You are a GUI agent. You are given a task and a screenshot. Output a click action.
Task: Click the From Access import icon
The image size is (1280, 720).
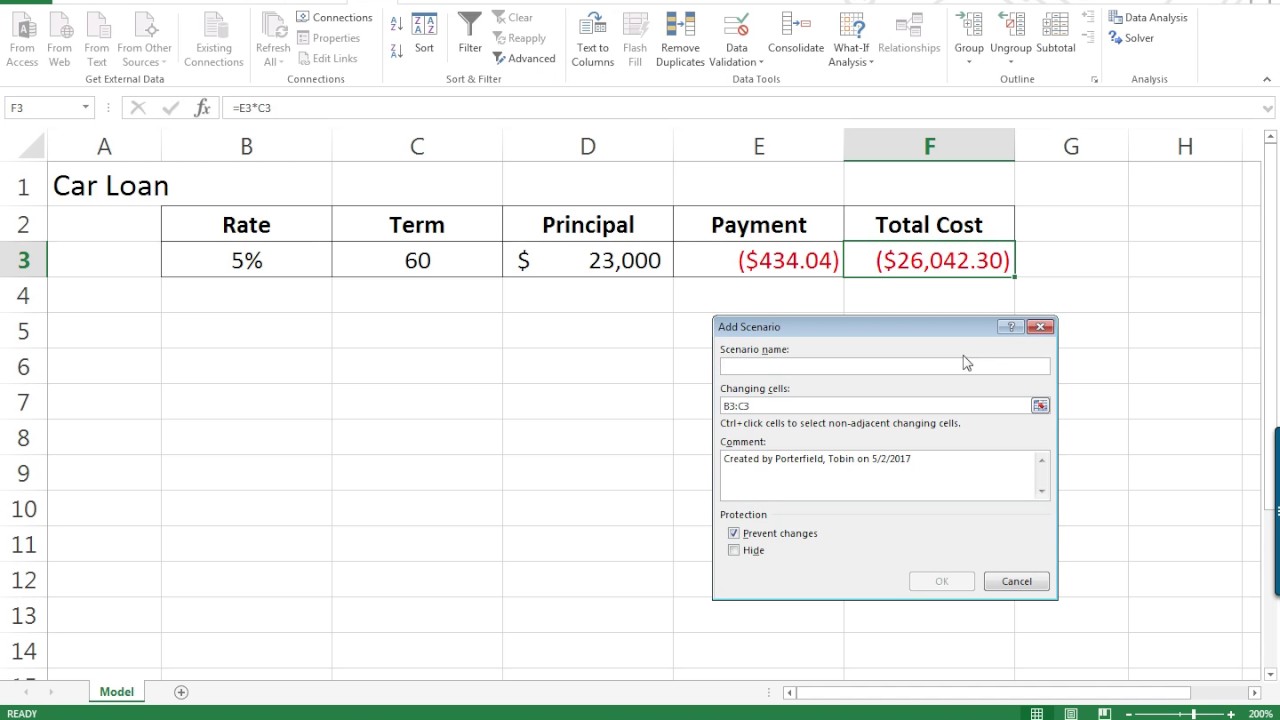(22, 41)
